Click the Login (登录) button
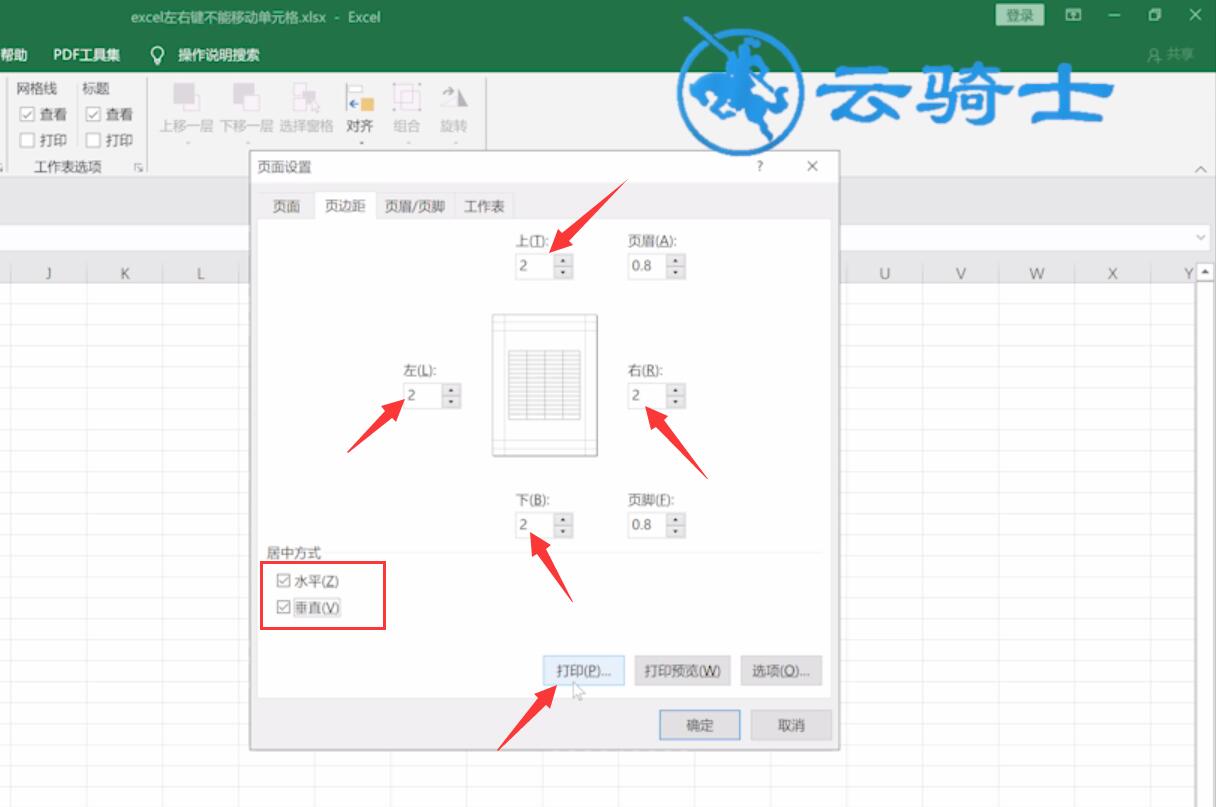Screen dimensions: 1216x807 [x=1020, y=15]
